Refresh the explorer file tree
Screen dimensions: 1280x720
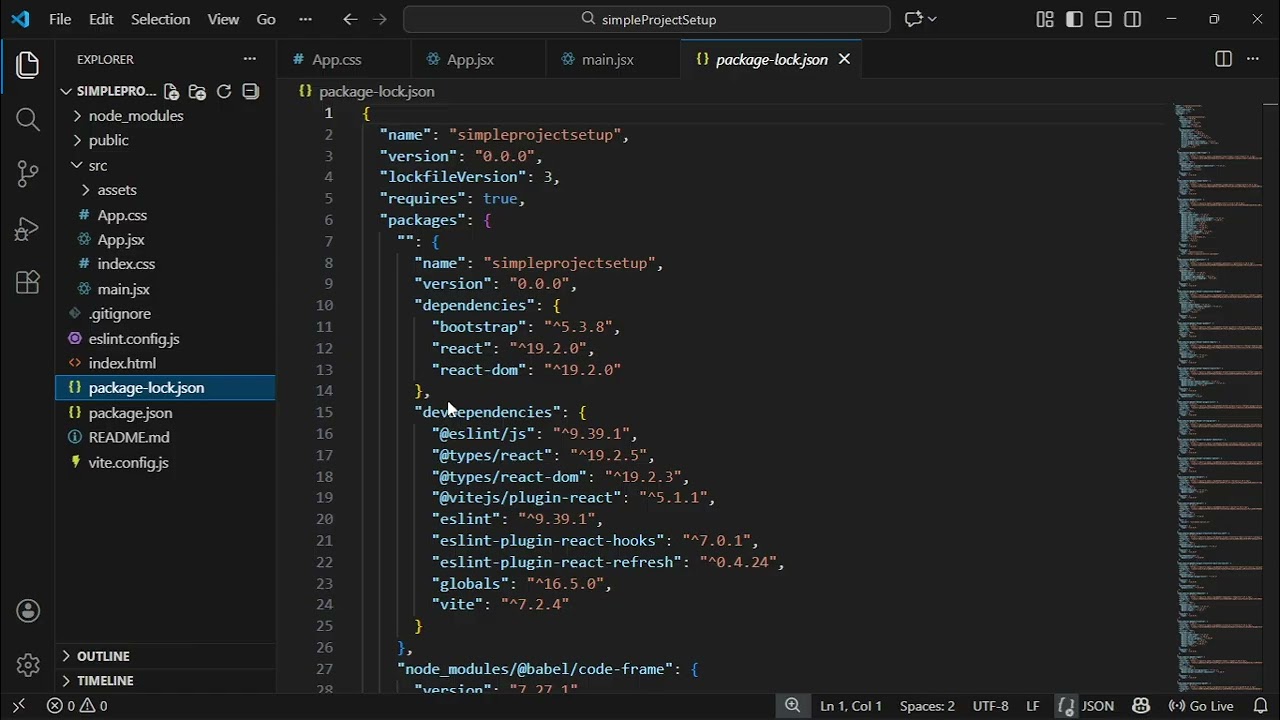[224, 91]
